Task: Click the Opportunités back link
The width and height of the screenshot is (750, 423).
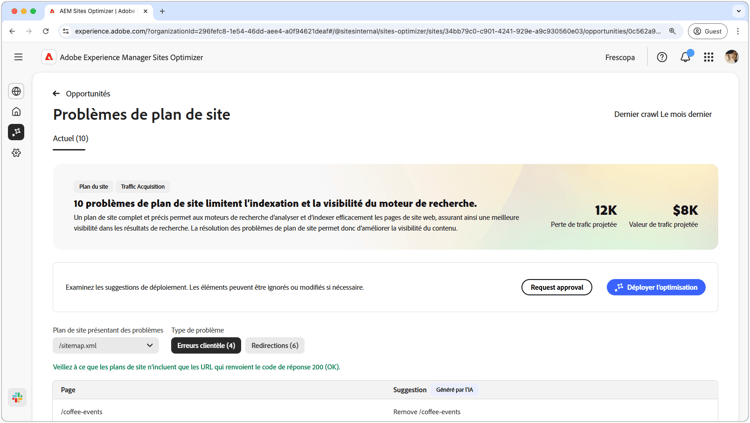Action: pos(88,93)
